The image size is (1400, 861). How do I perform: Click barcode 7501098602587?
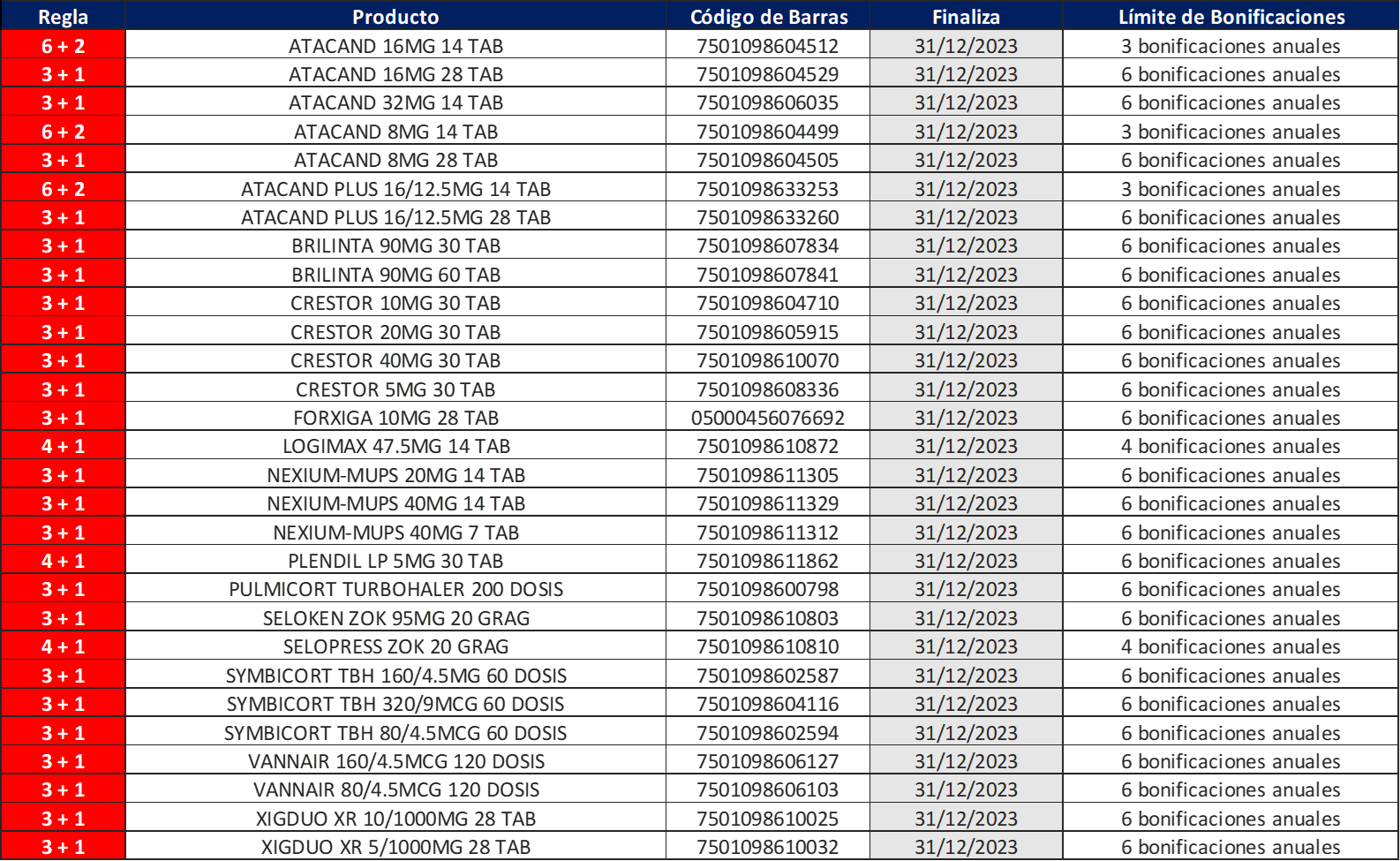(x=768, y=676)
